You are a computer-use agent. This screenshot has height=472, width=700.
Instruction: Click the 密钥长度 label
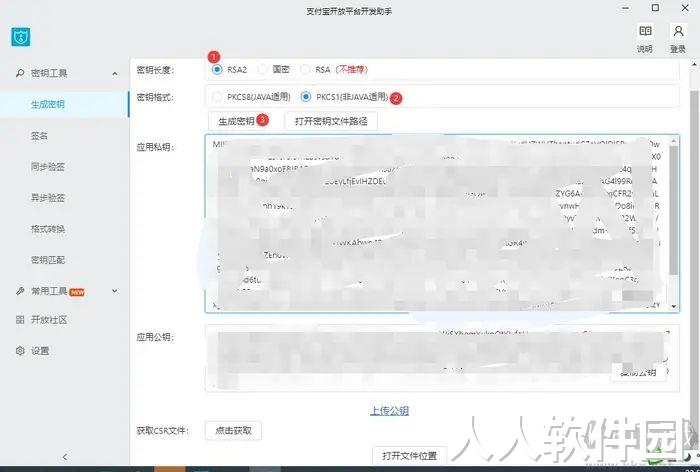tap(155, 70)
